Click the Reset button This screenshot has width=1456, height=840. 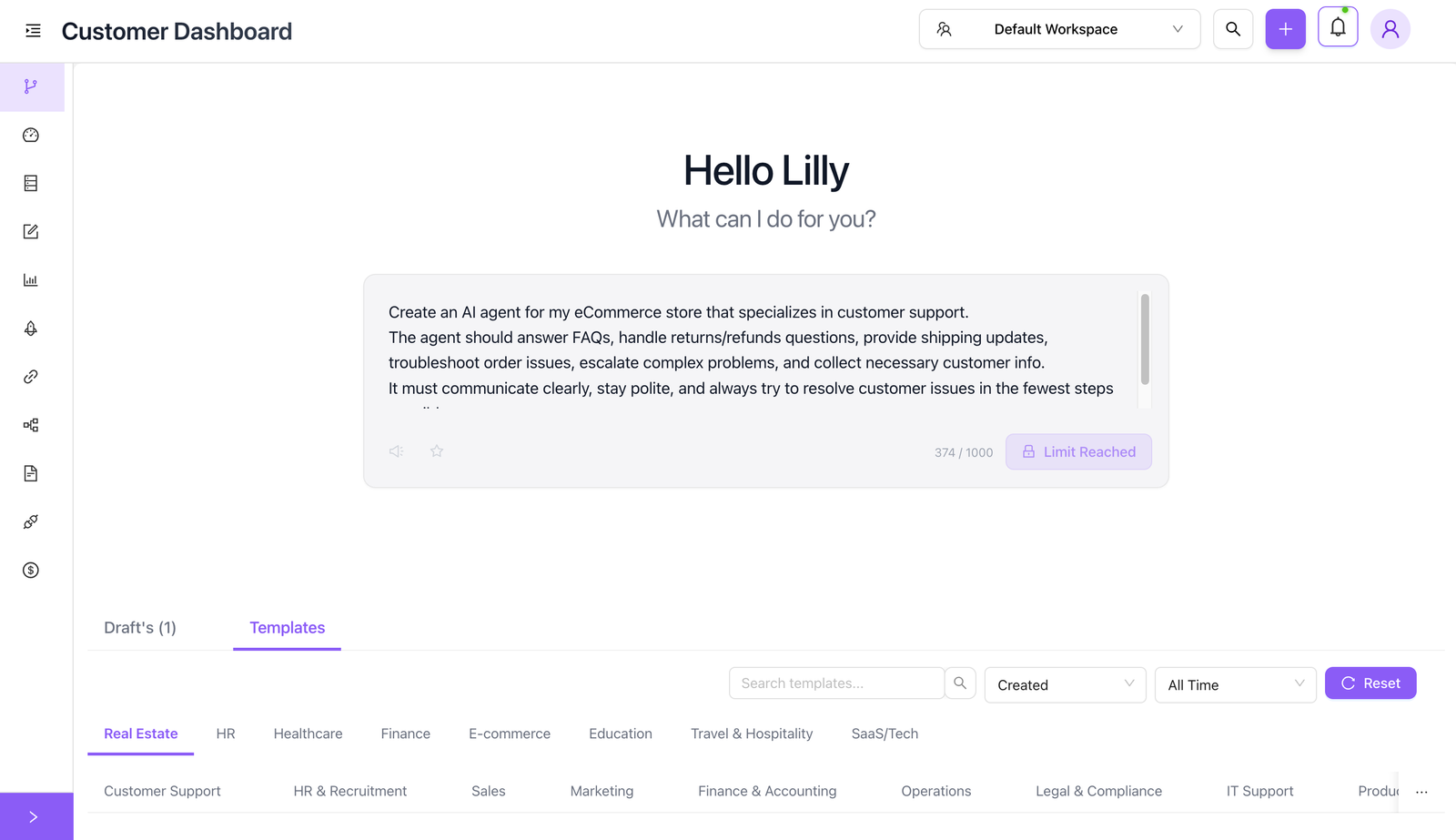coord(1370,683)
